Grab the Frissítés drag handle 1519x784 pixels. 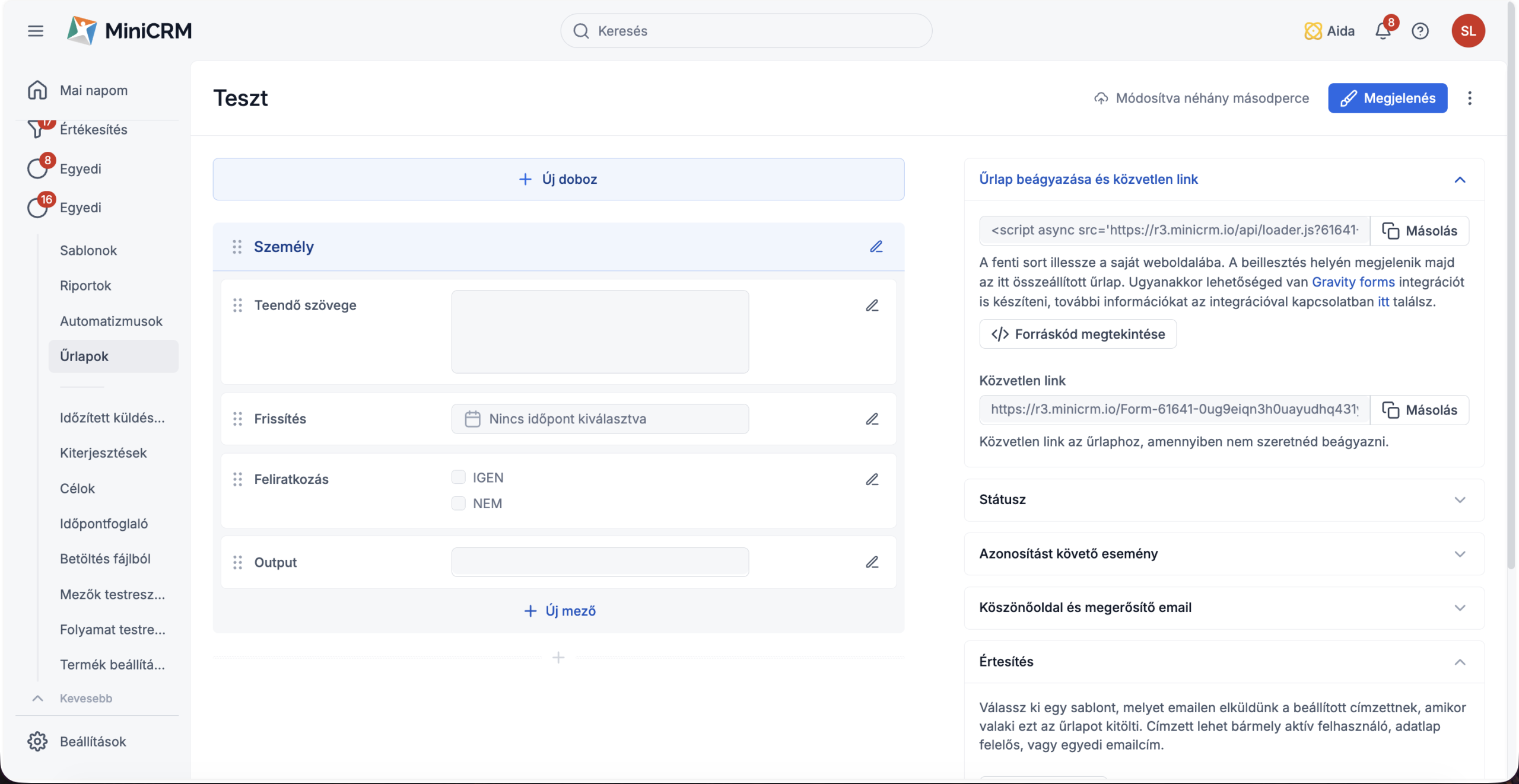tap(237, 419)
